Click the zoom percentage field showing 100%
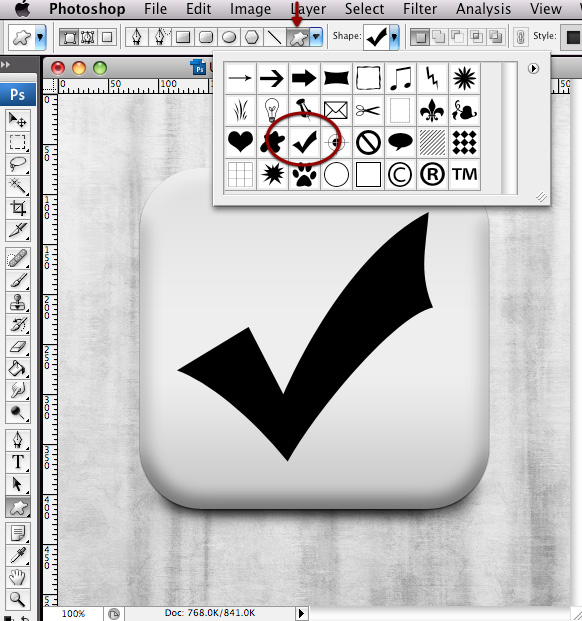 click(73, 613)
